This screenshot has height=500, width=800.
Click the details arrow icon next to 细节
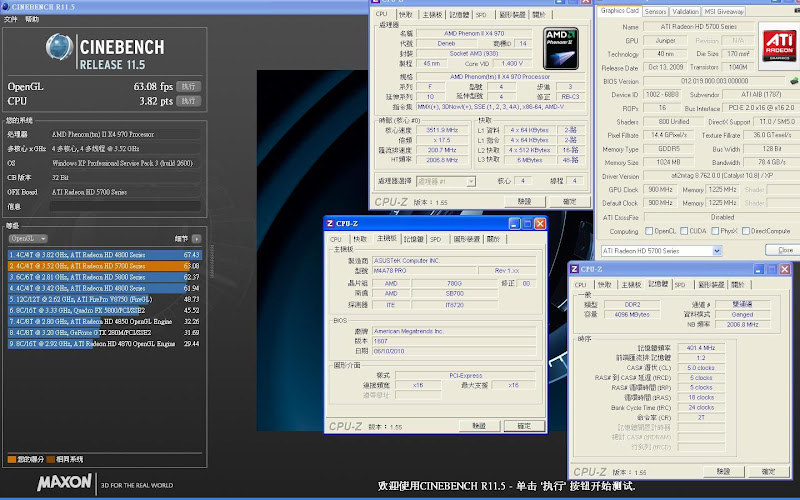pos(196,238)
